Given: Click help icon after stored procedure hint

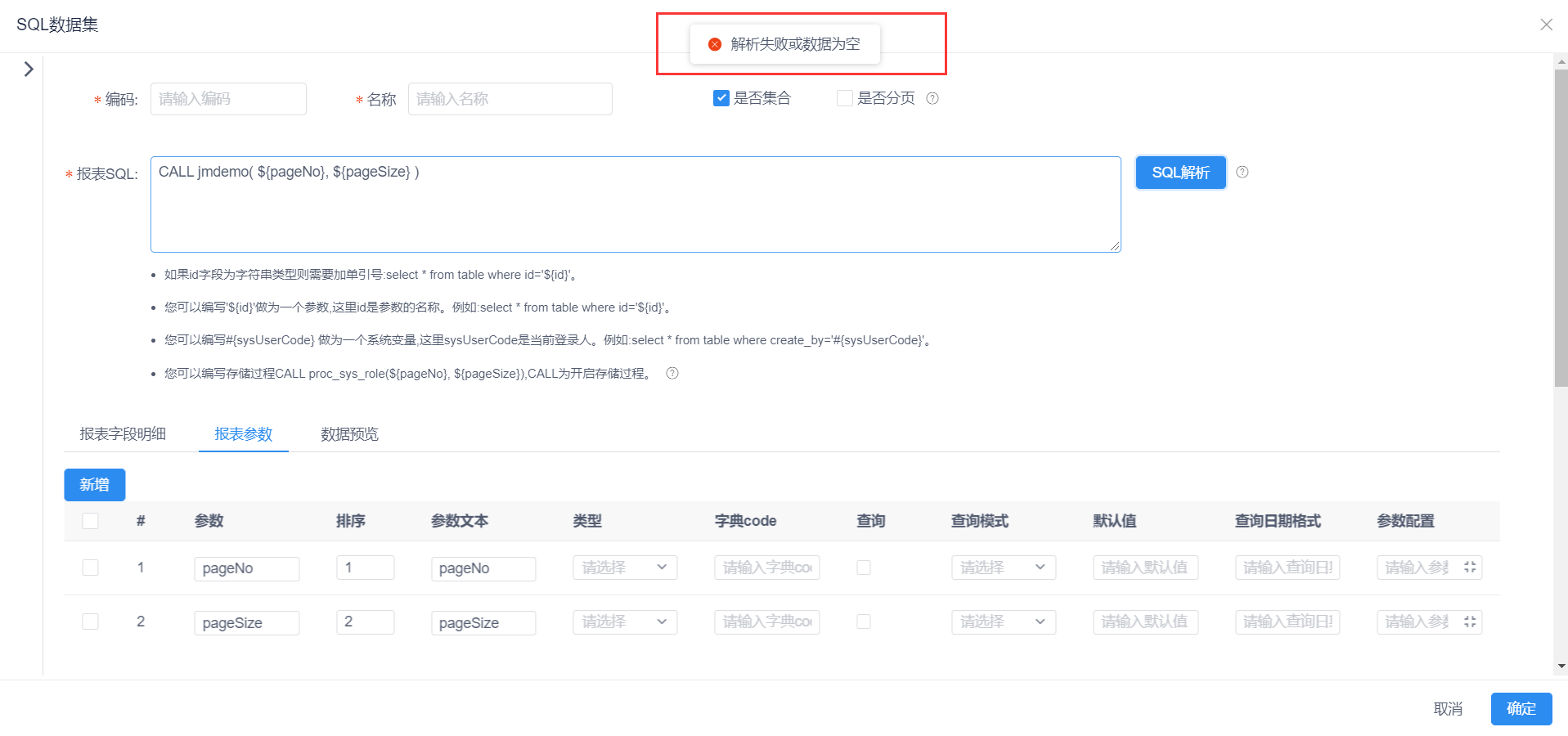Looking at the screenshot, I should (672, 373).
